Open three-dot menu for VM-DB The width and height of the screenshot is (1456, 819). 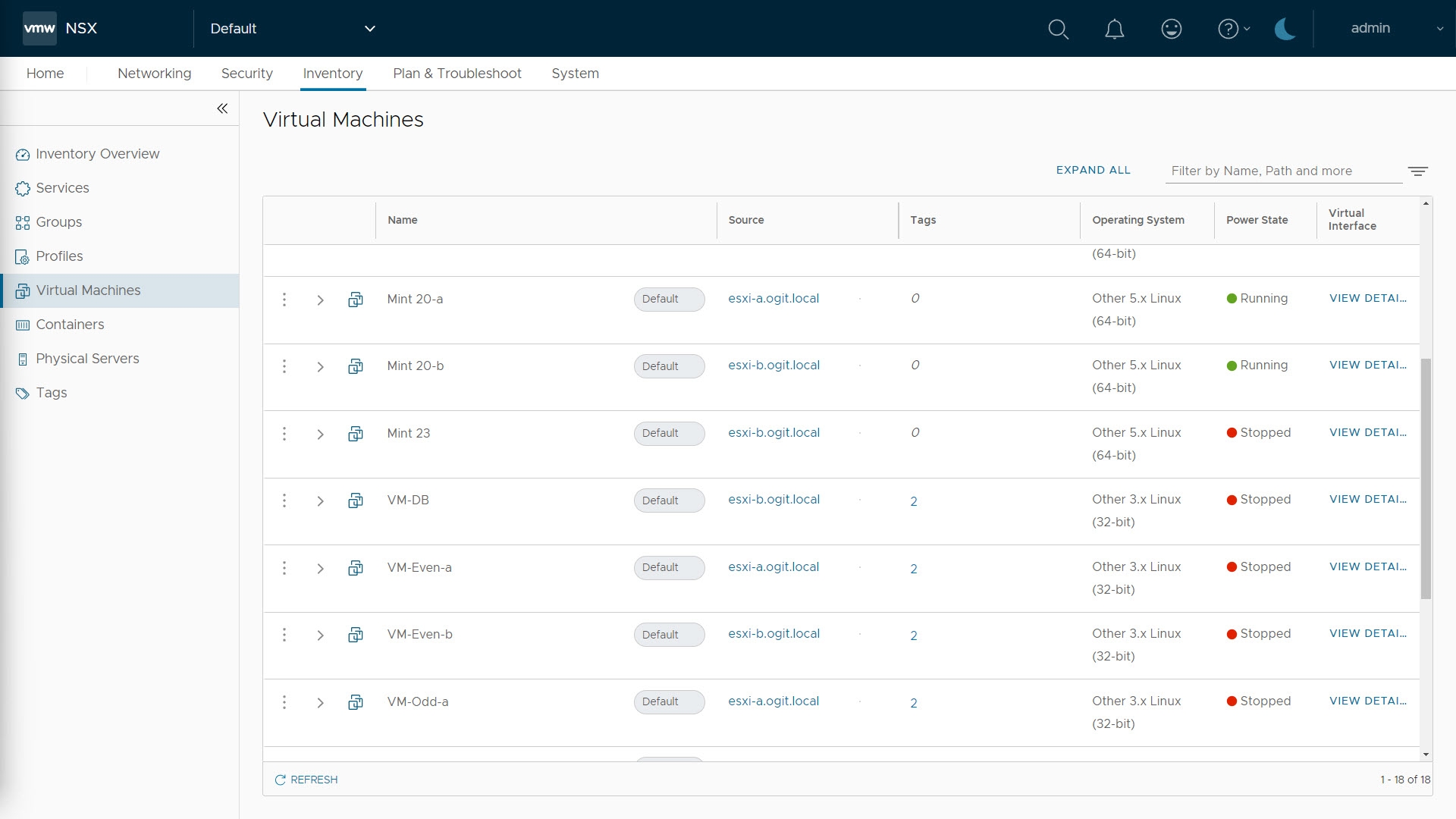(x=284, y=500)
